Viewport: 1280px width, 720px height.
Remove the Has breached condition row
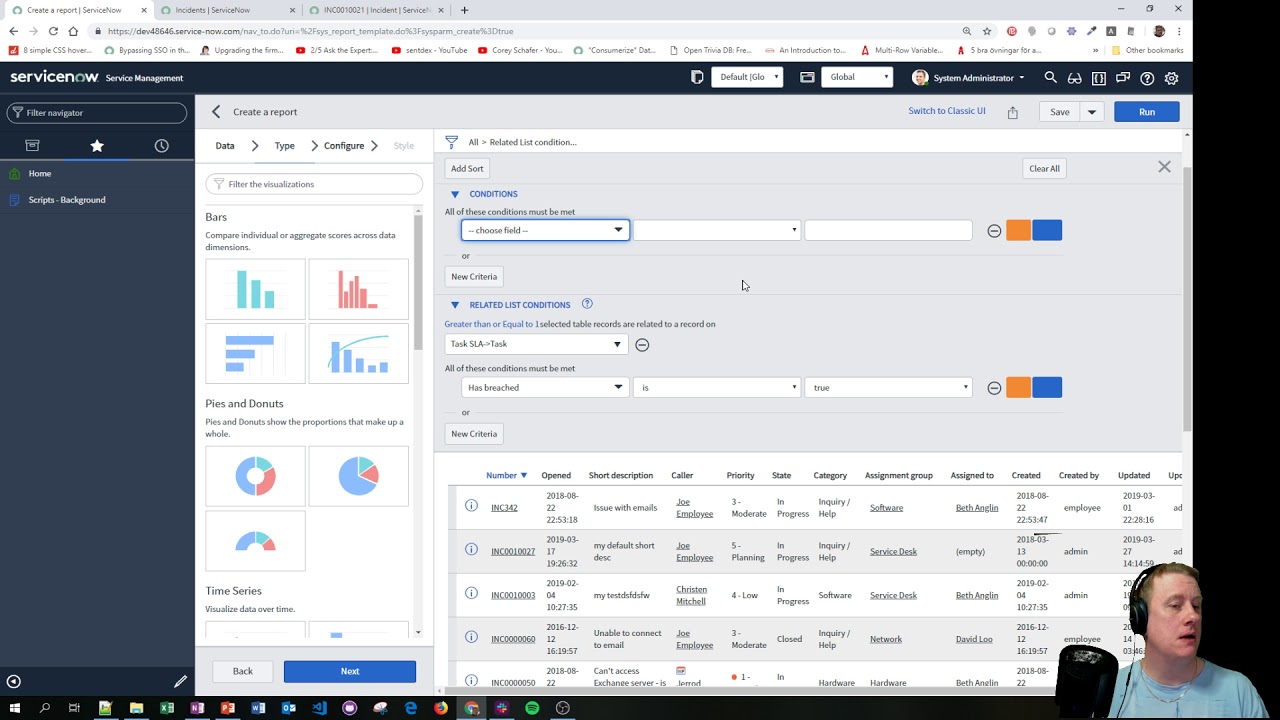click(994, 388)
